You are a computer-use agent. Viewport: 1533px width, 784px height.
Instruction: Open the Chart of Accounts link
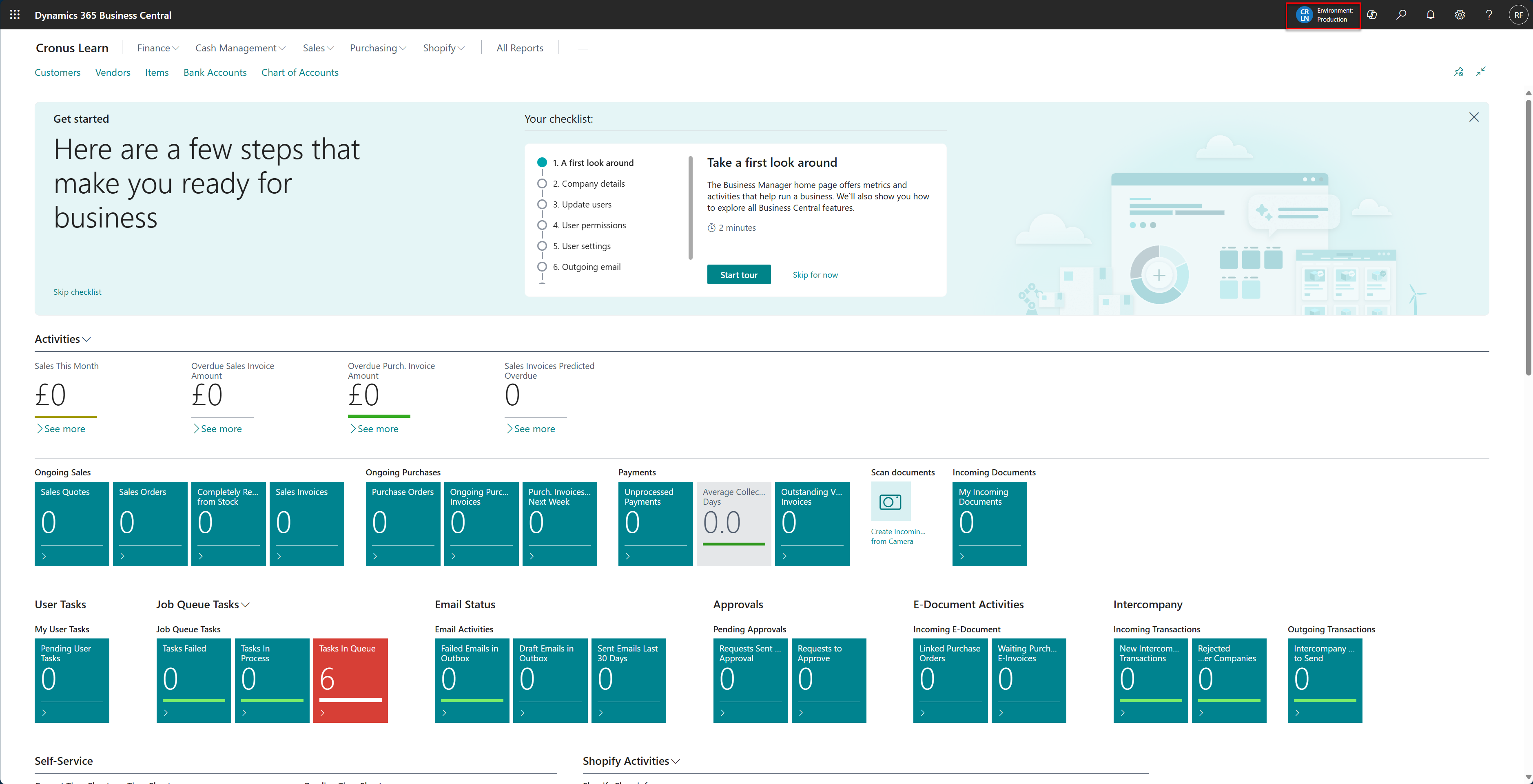[299, 73]
